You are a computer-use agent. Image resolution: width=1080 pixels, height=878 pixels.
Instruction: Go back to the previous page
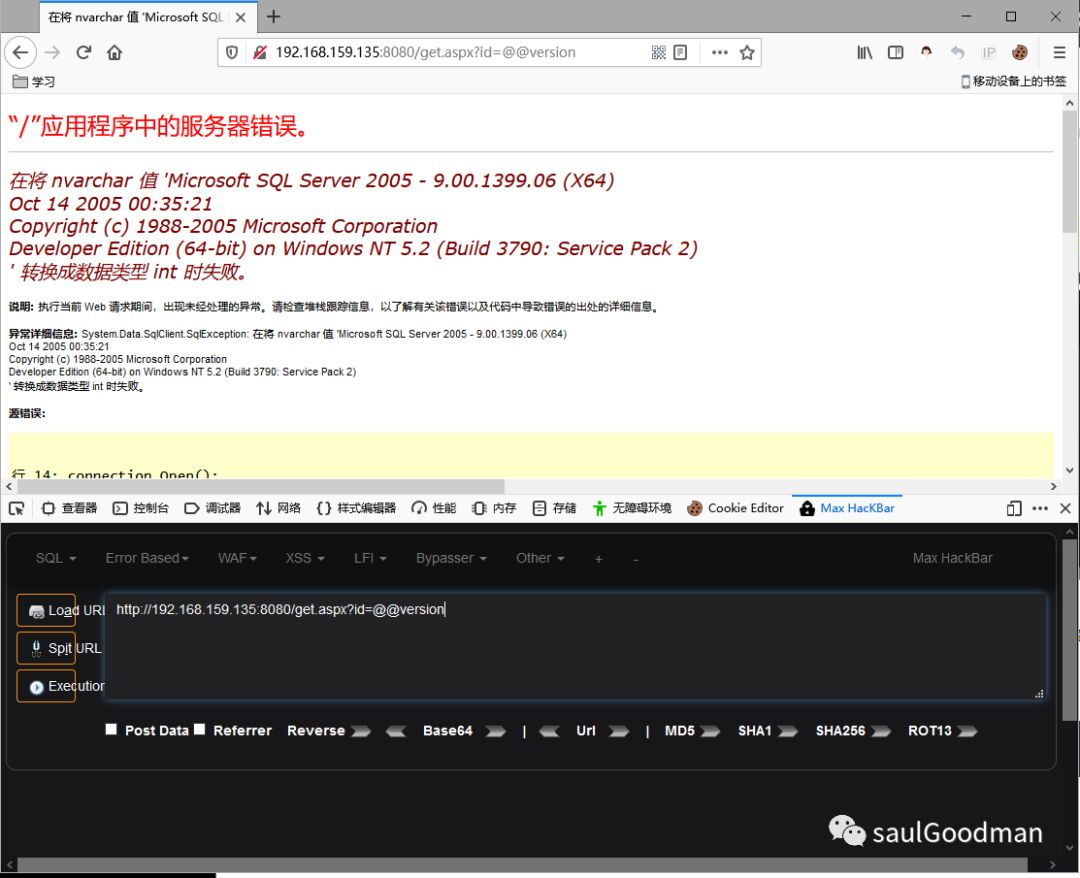pos(20,52)
